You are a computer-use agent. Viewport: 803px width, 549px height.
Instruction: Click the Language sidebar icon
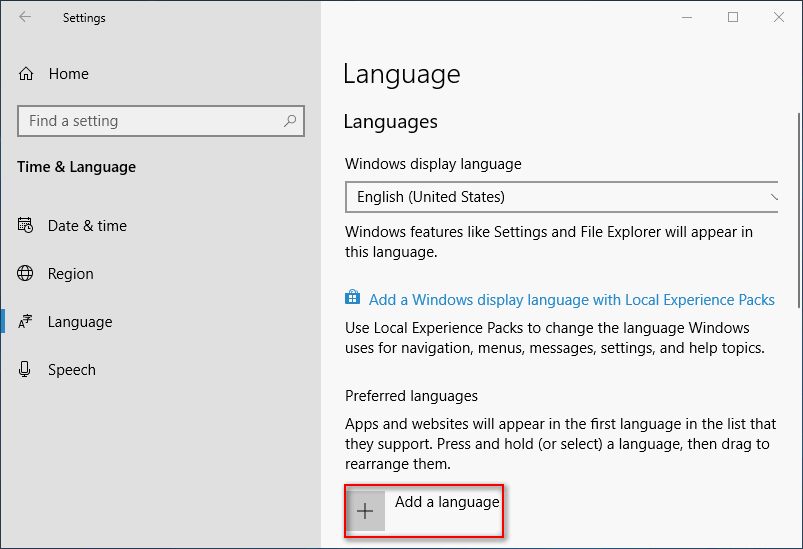pos(25,322)
